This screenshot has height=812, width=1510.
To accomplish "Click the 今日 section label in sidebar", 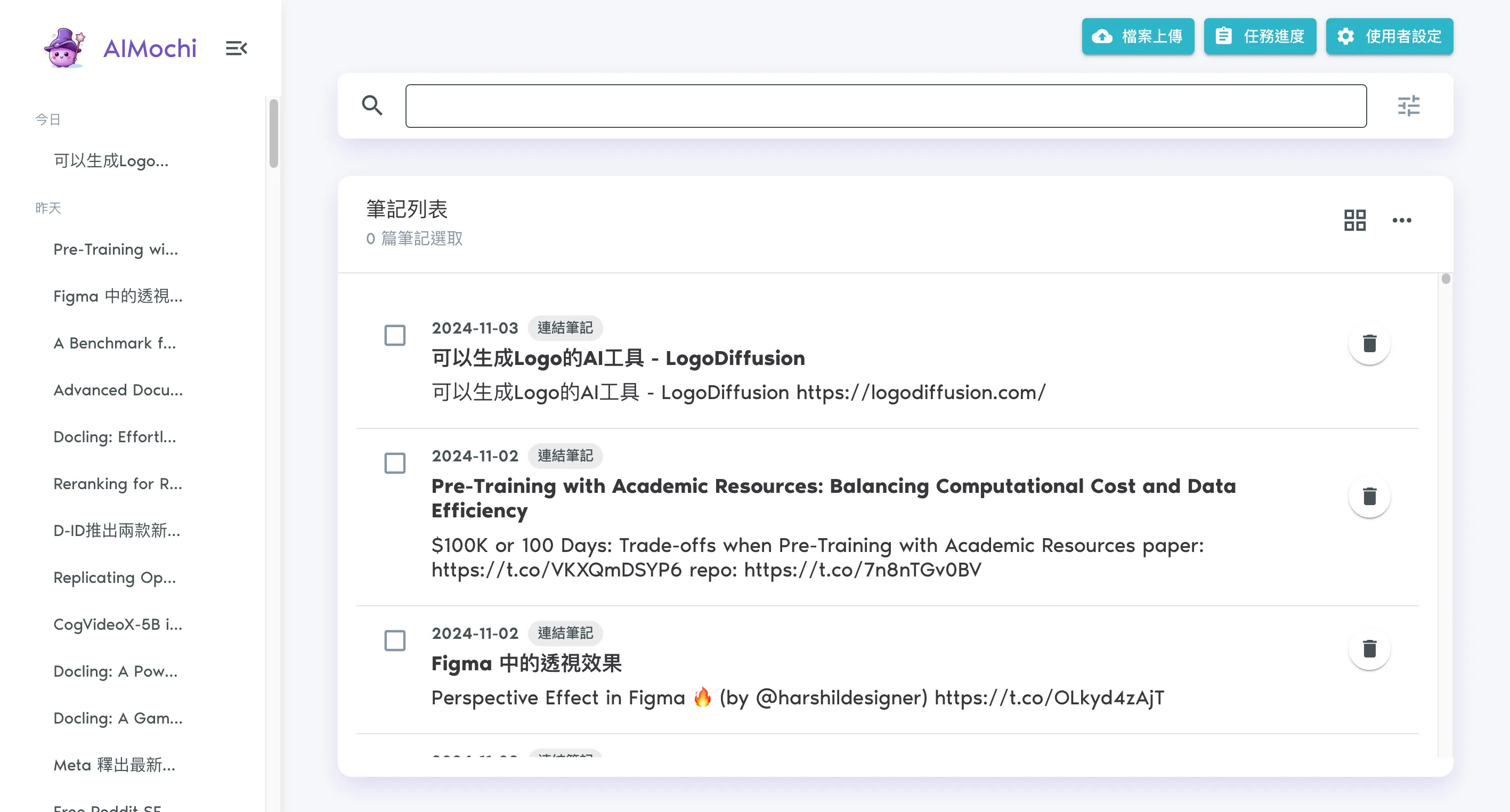I will (48, 119).
